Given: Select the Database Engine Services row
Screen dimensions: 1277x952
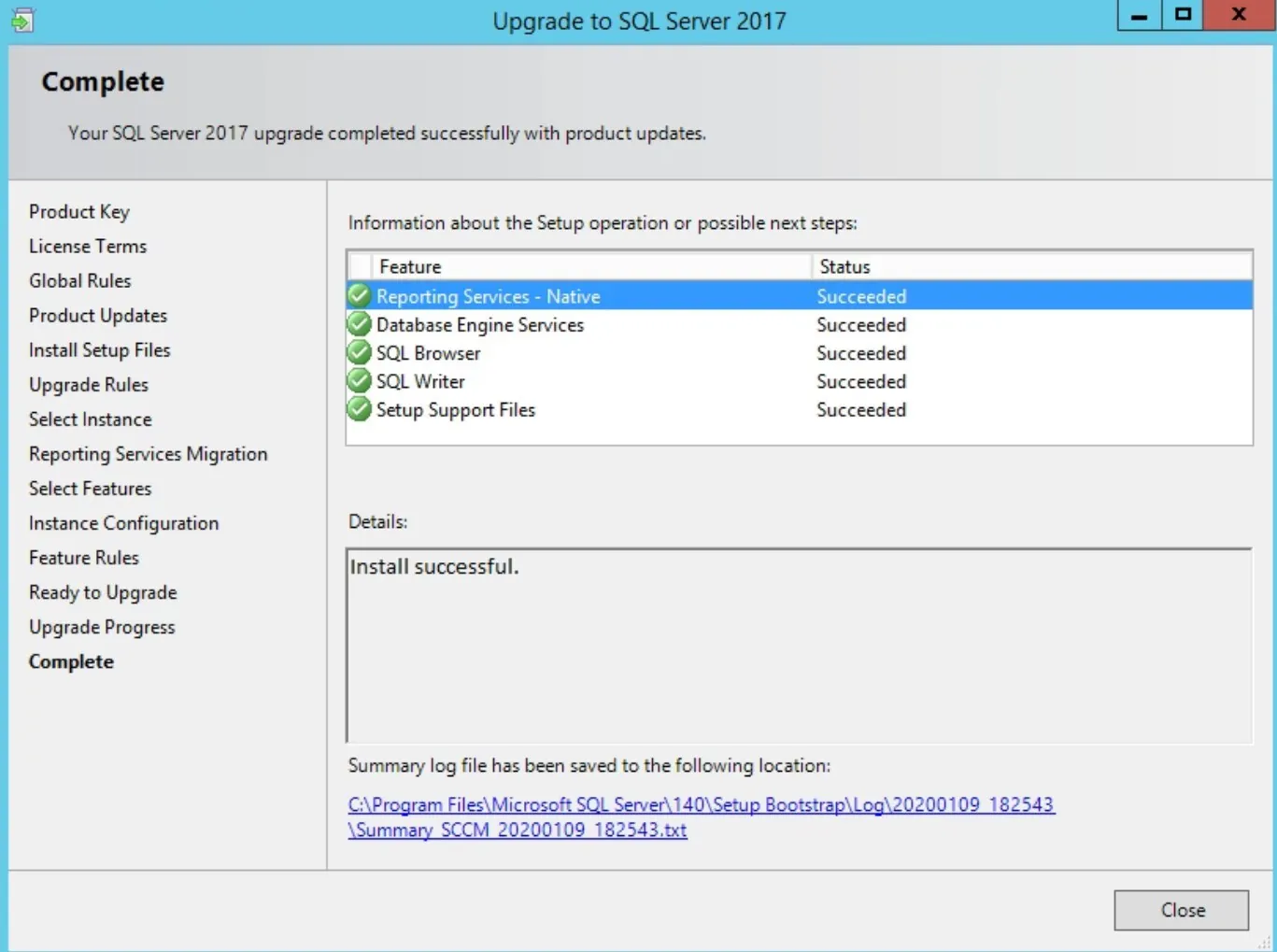Looking at the screenshot, I should click(800, 324).
